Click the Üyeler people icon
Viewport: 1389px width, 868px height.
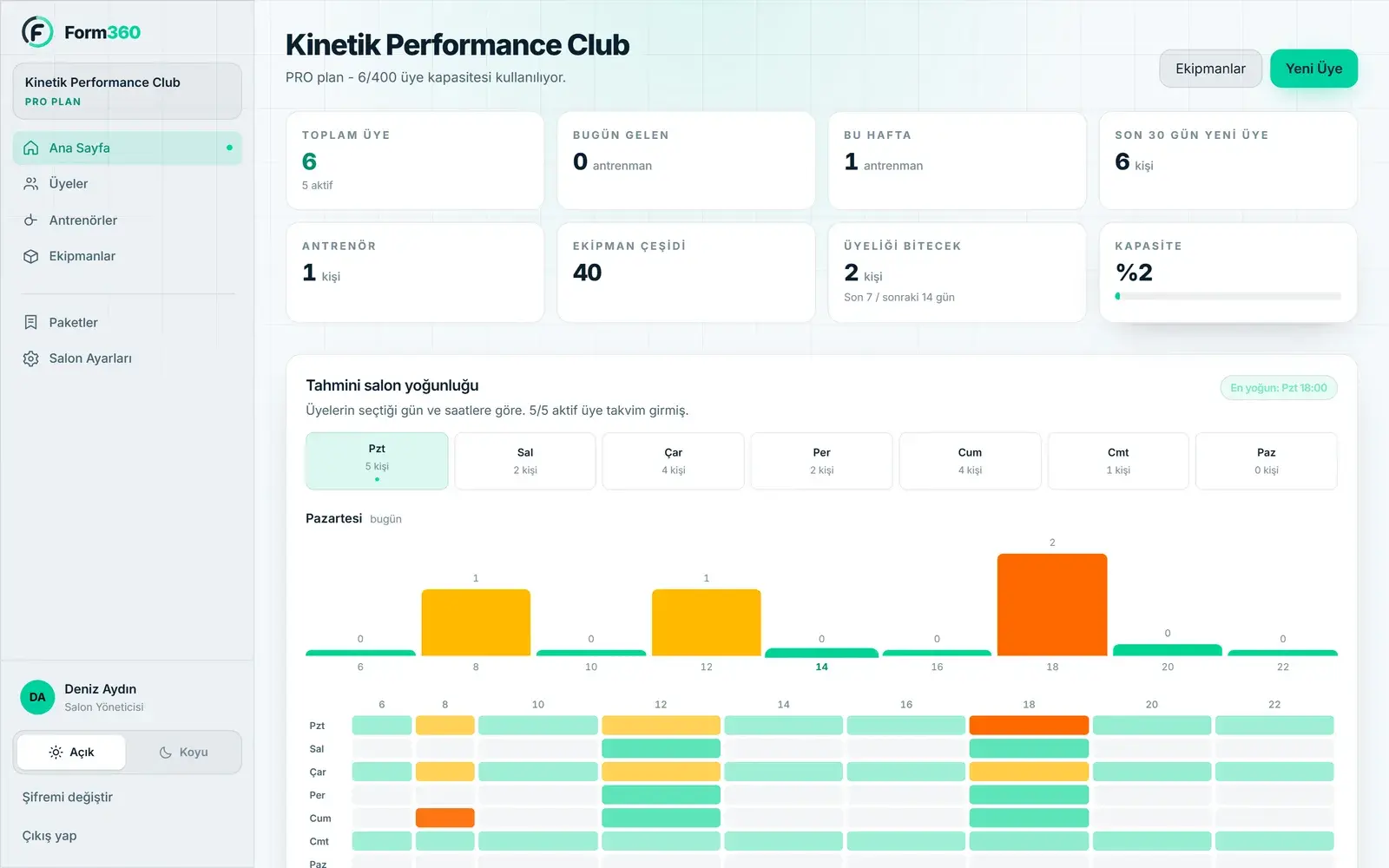click(x=31, y=184)
